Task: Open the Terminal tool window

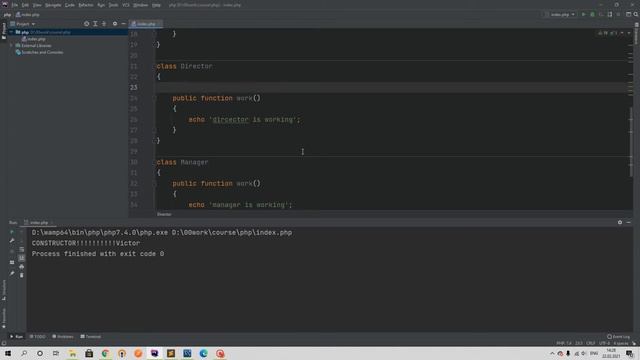Action: pos(91,337)
